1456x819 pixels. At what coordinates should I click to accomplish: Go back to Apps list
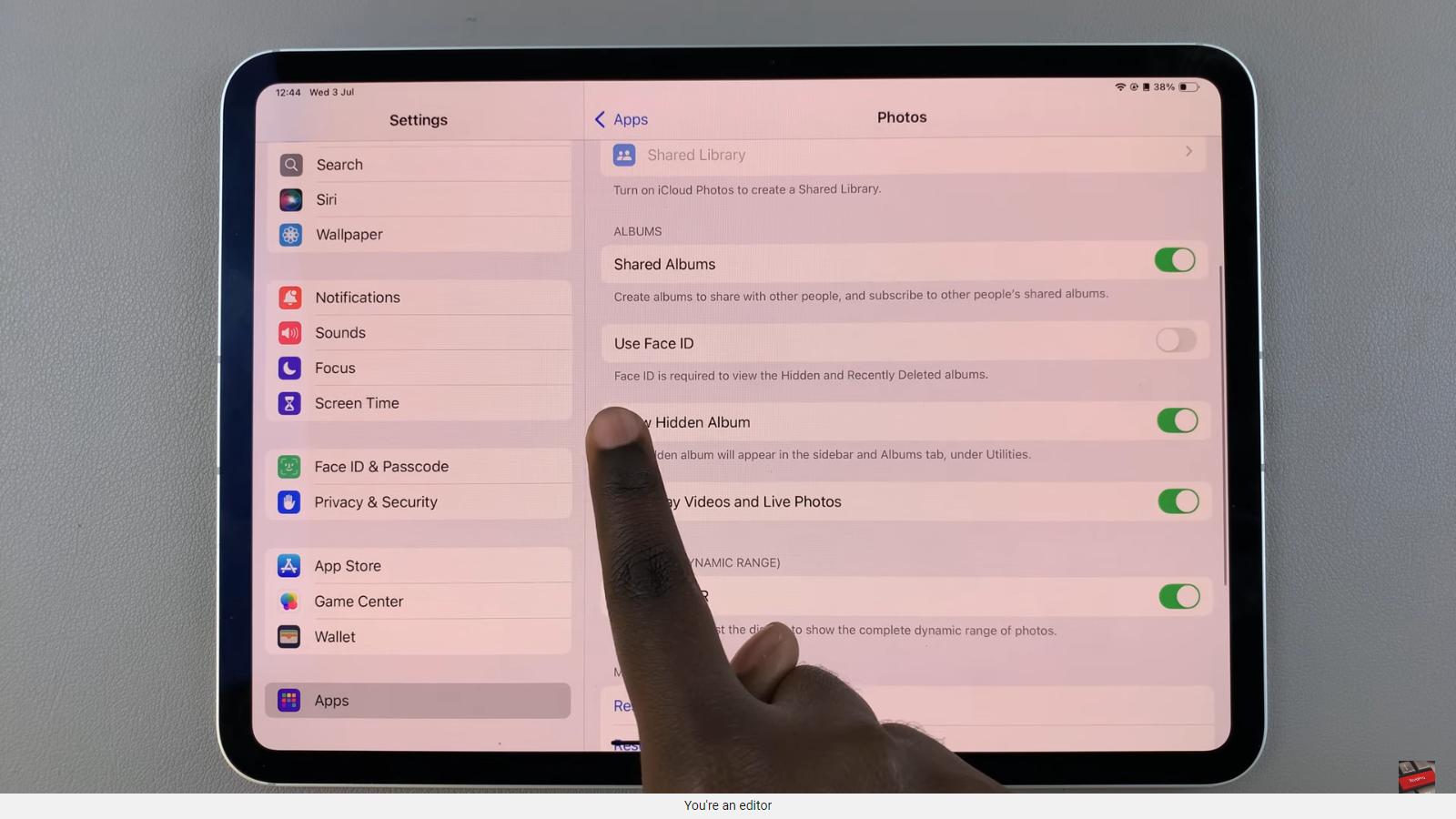(x=622, y=120)
